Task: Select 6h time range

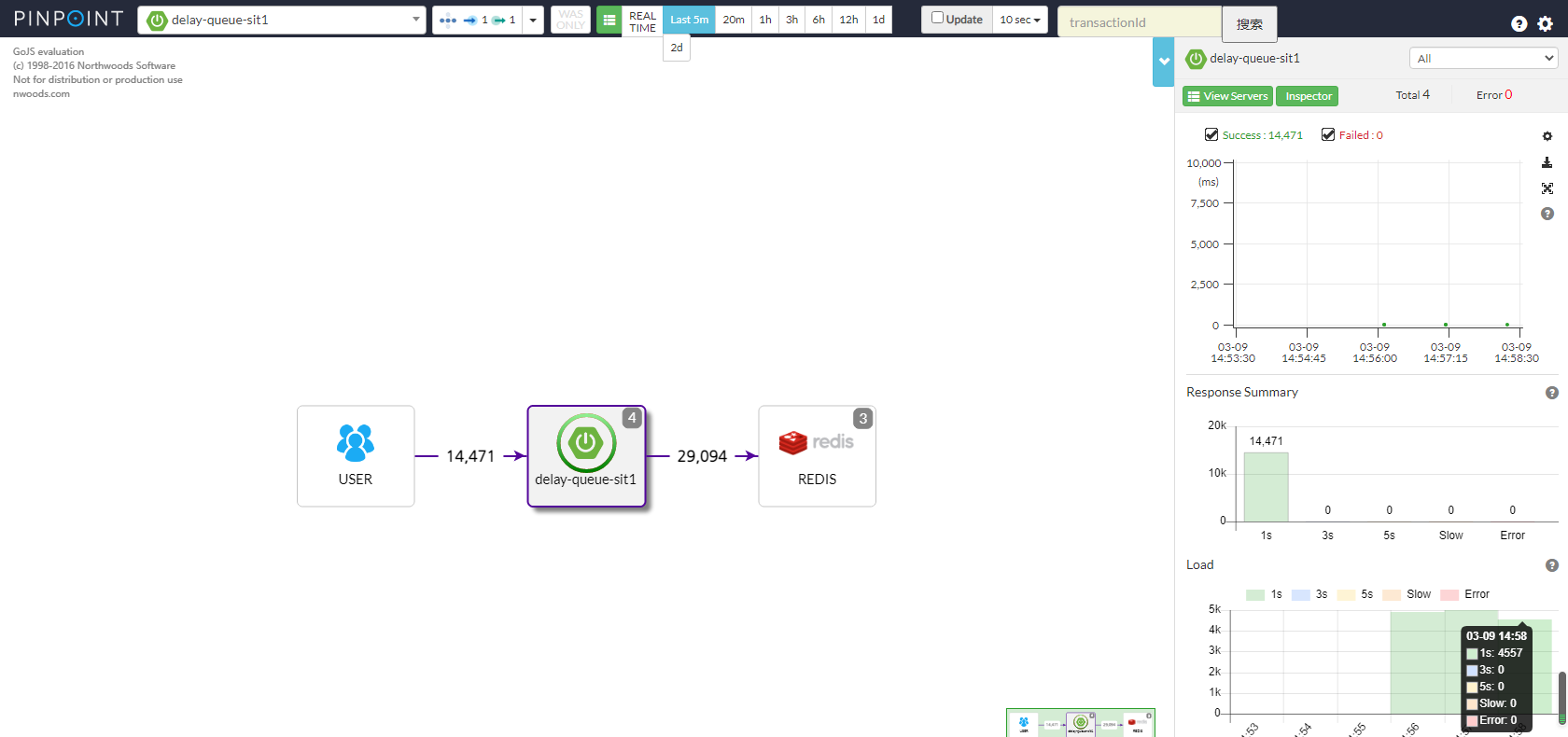Action: click(x=819, y=20)
